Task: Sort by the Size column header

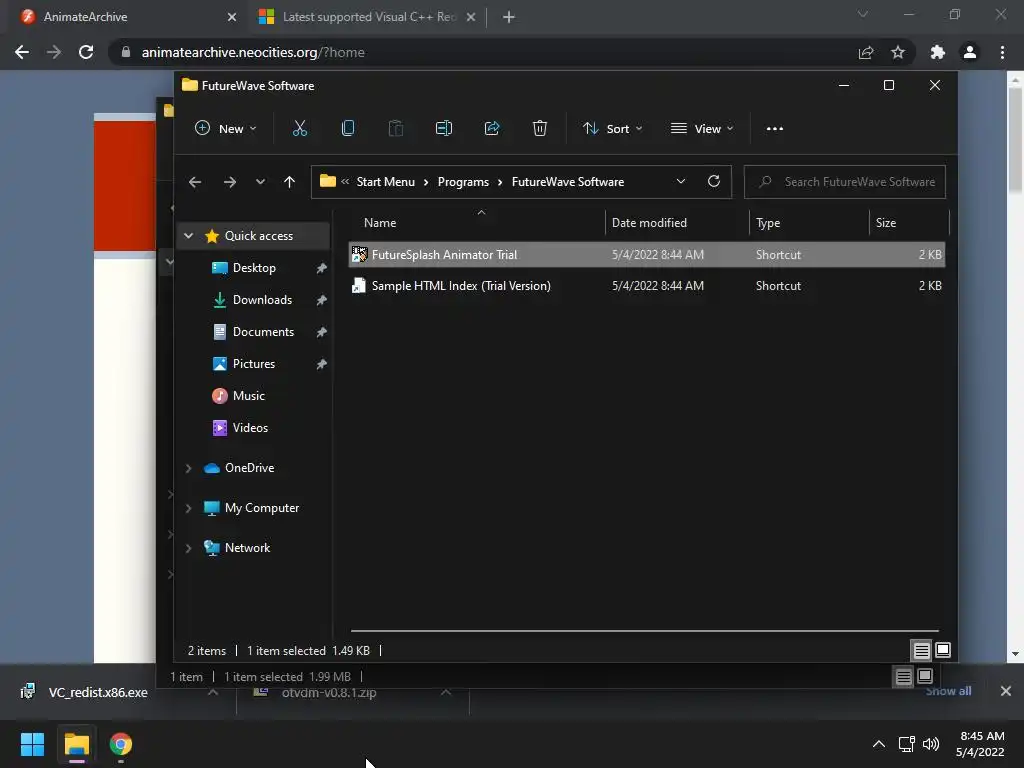Action: [908, 223]
